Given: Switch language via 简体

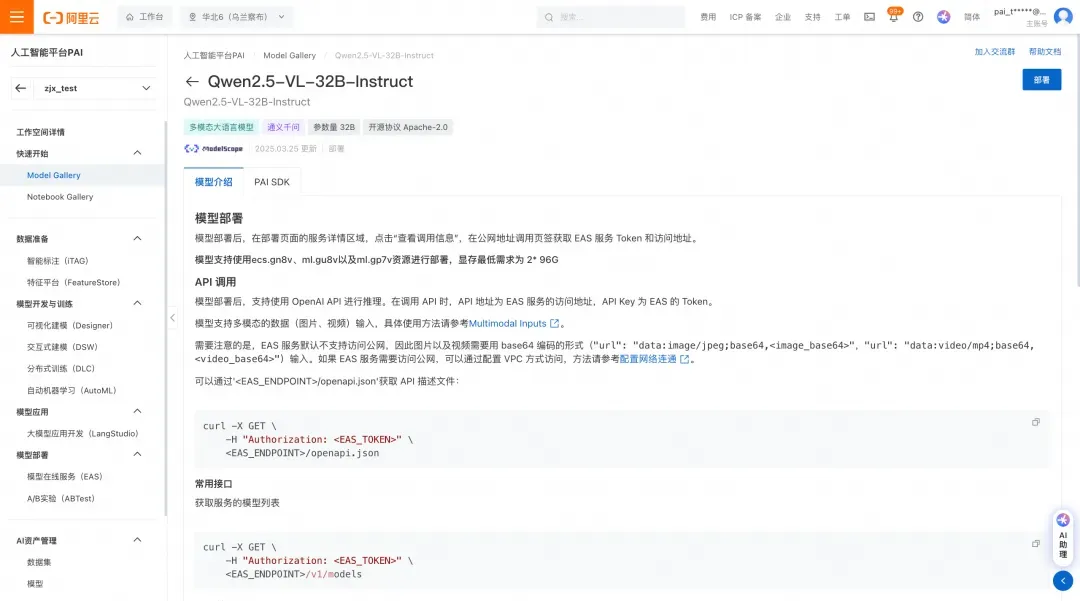Looking at the screenshot, I should pos(972,17).
